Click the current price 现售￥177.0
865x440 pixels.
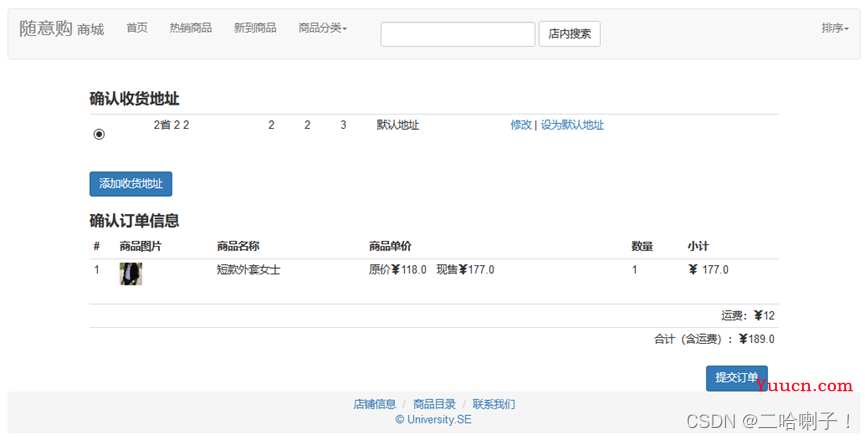[x=465, y=270]
